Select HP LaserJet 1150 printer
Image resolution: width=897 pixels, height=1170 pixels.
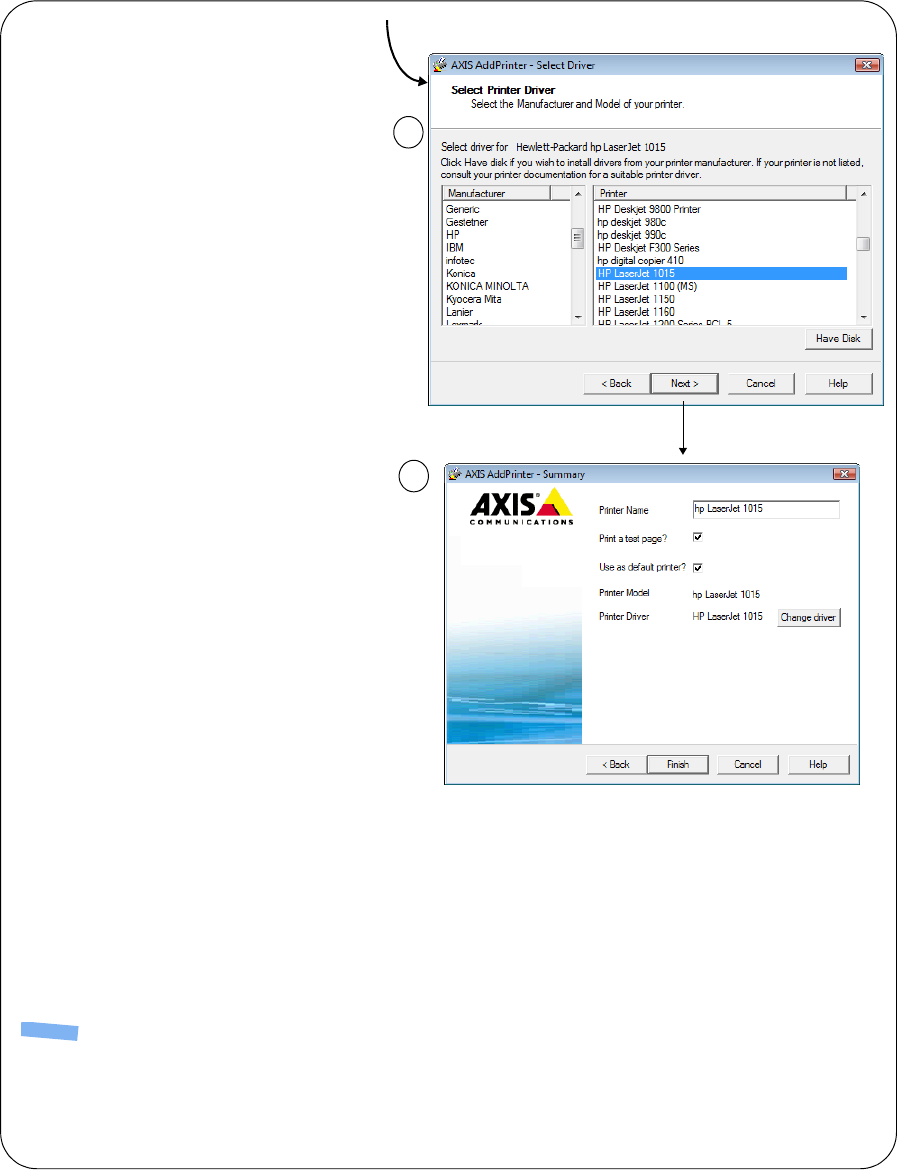[636, 299]
